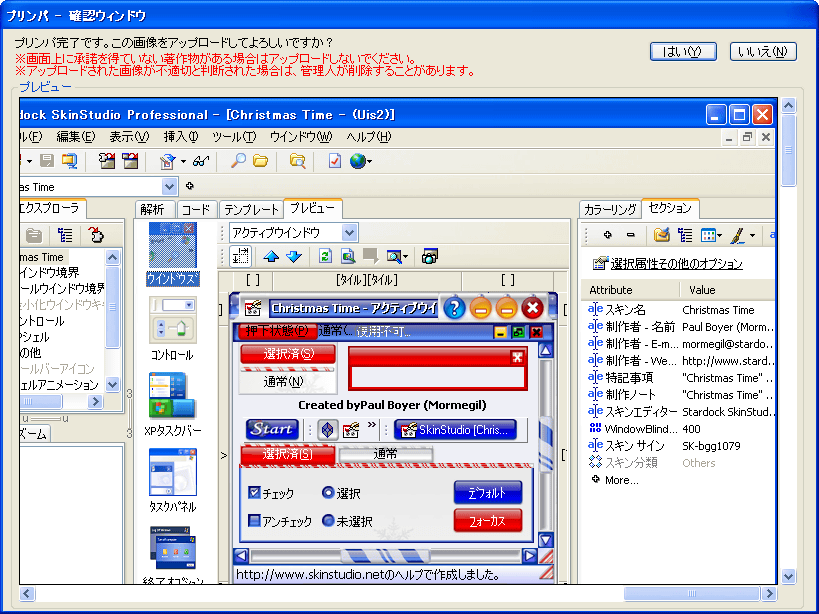
Task: Click the SkinStudio taskbar button in preview
Action: (x=455, y=430)
